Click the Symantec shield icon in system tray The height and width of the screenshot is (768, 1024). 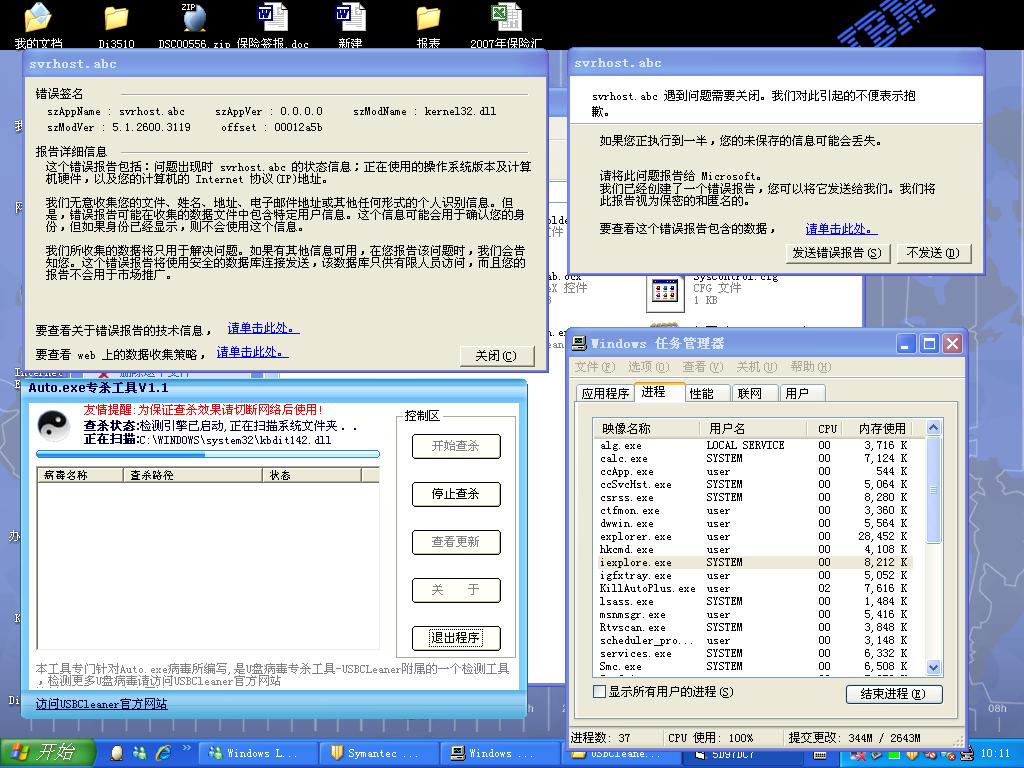912,756
